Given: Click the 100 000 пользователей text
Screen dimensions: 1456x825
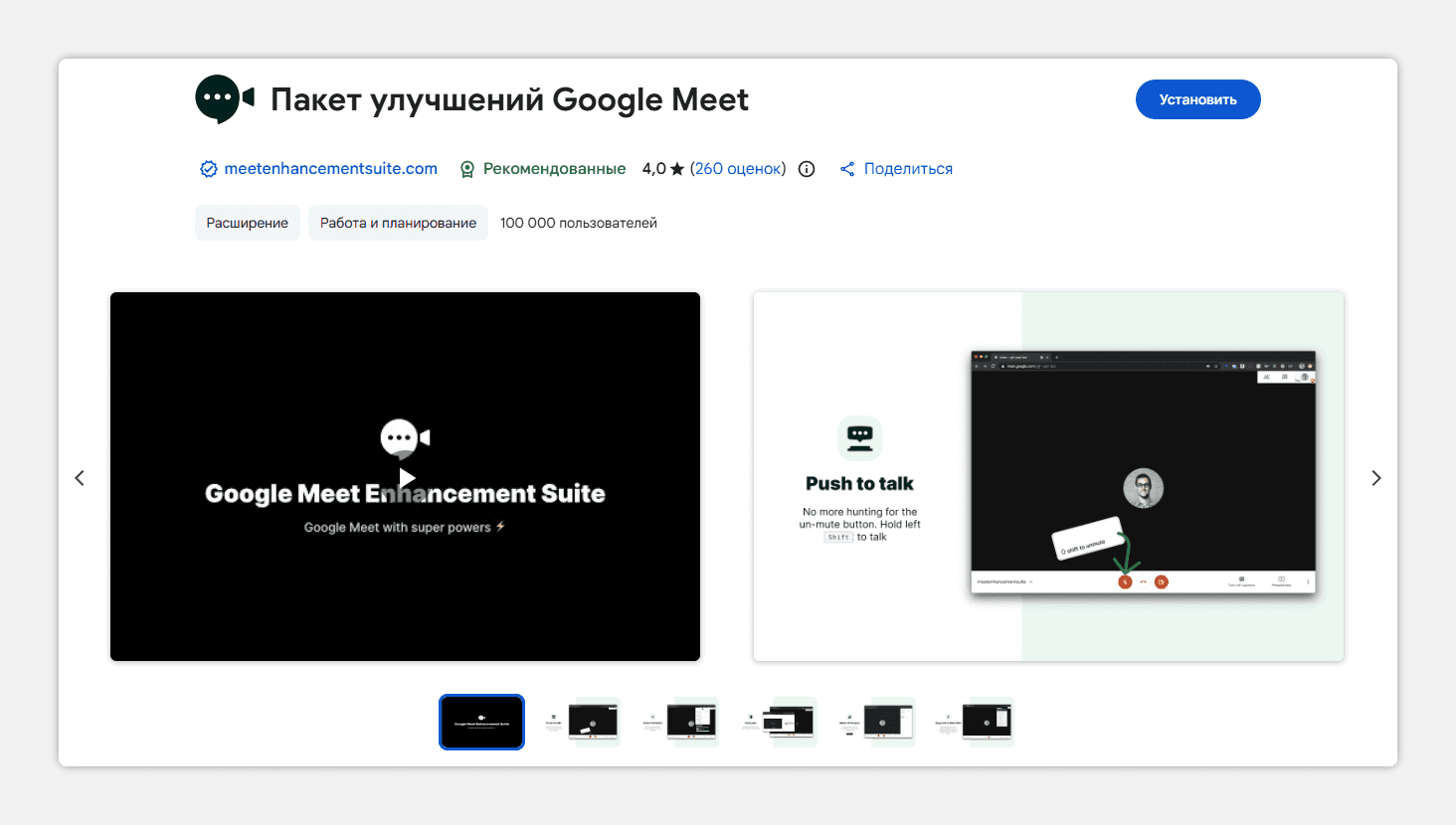Looking at the screenshot, I should click(578, 223).
